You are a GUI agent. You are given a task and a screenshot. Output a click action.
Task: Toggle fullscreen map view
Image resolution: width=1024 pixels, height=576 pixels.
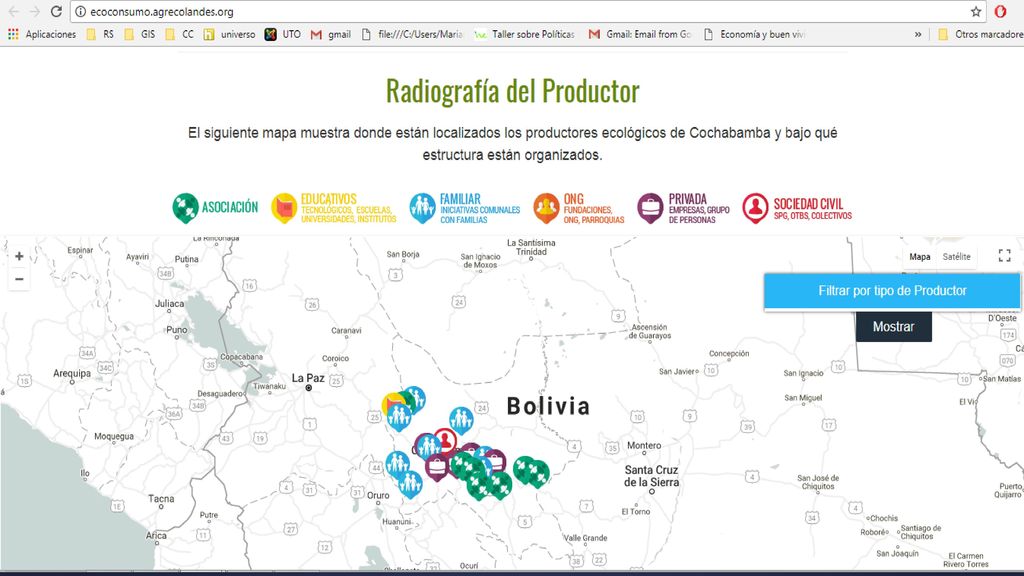click(x=1004, y=256)
